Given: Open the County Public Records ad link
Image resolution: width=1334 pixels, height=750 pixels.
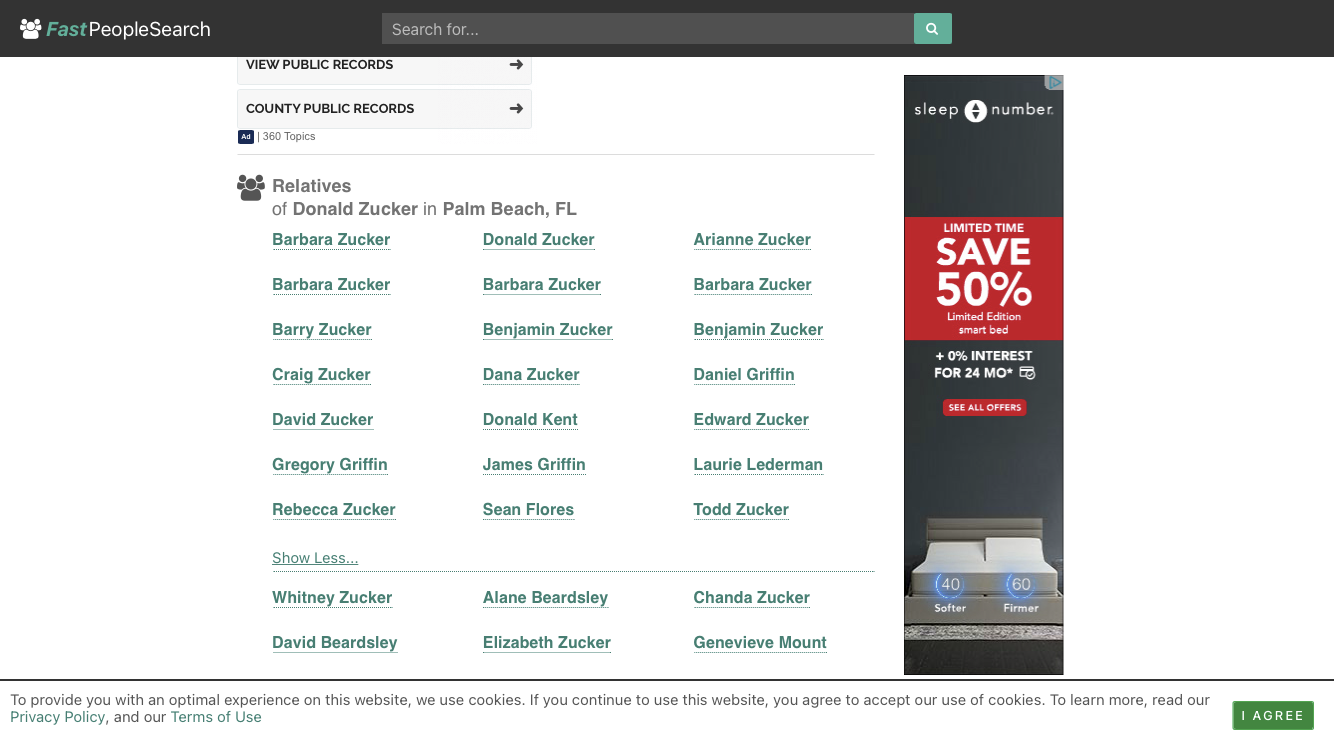Looking at the screenshot, I should click(x=384, y=109).
